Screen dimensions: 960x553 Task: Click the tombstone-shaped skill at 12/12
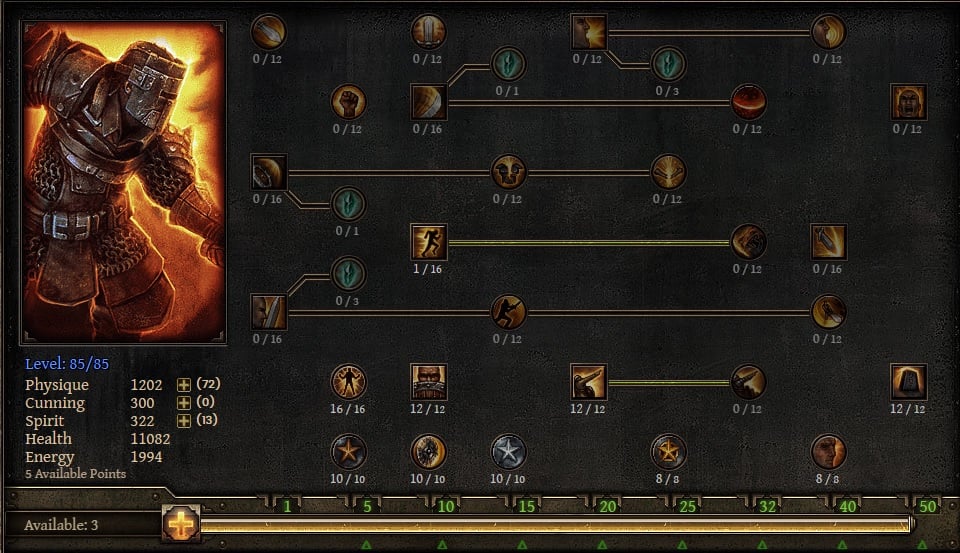pos(908,382)
